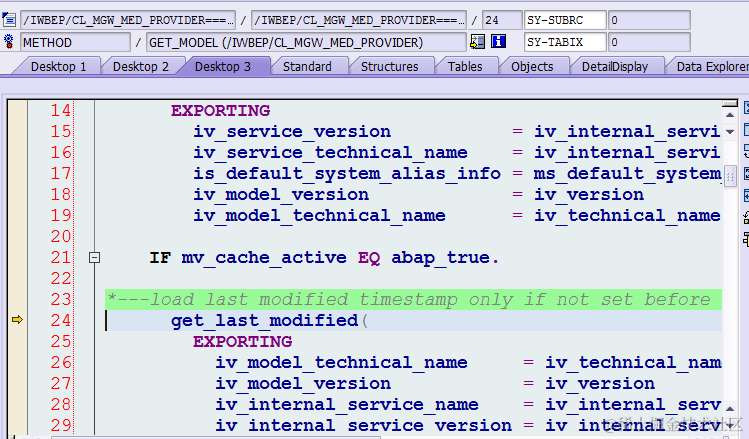This screenshot has width=749, height=439.
Task: Open the Data Explorer tab
Action: coord(712,66)
